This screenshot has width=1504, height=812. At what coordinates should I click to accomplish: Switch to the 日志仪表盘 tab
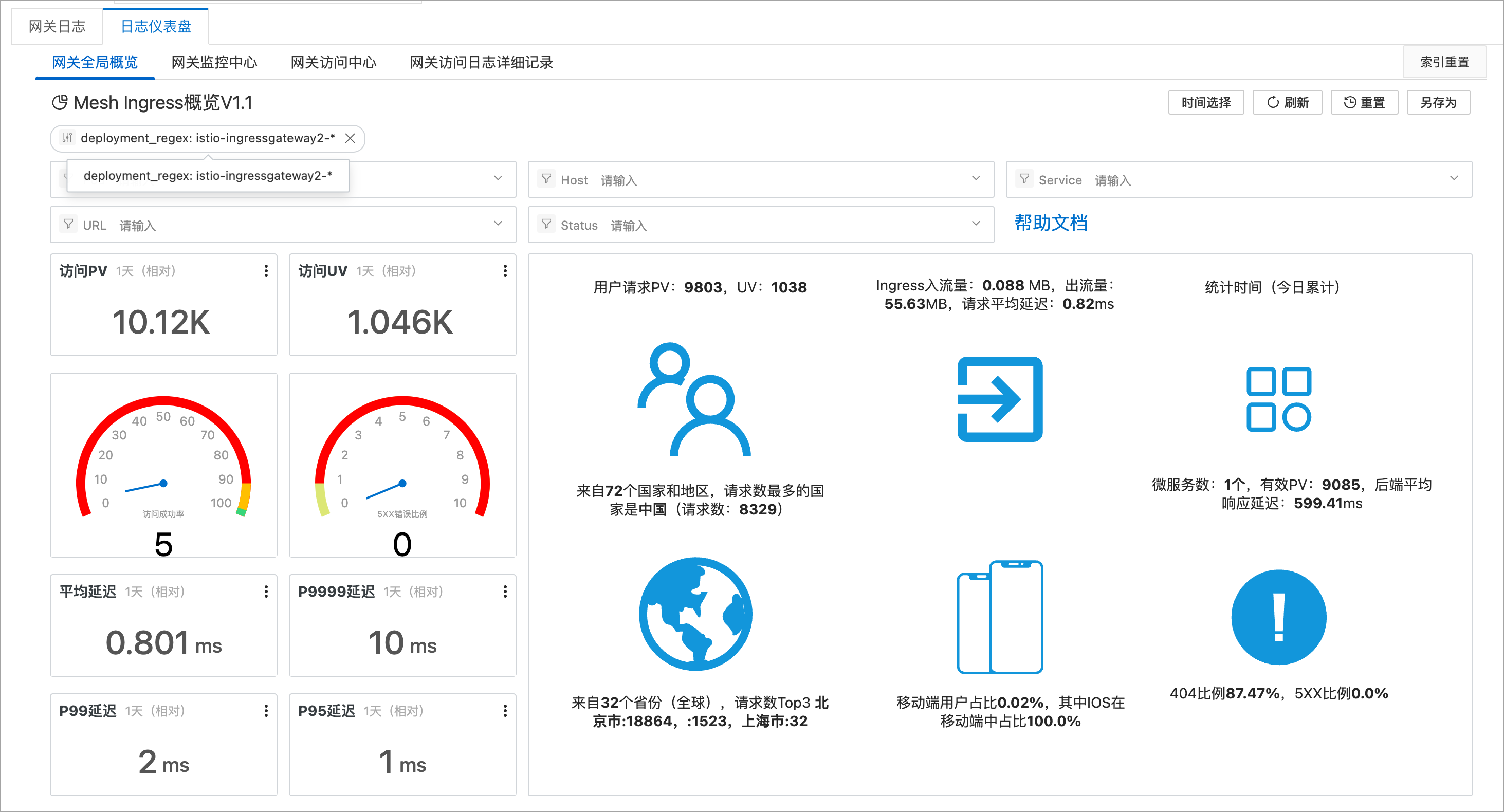156,27
